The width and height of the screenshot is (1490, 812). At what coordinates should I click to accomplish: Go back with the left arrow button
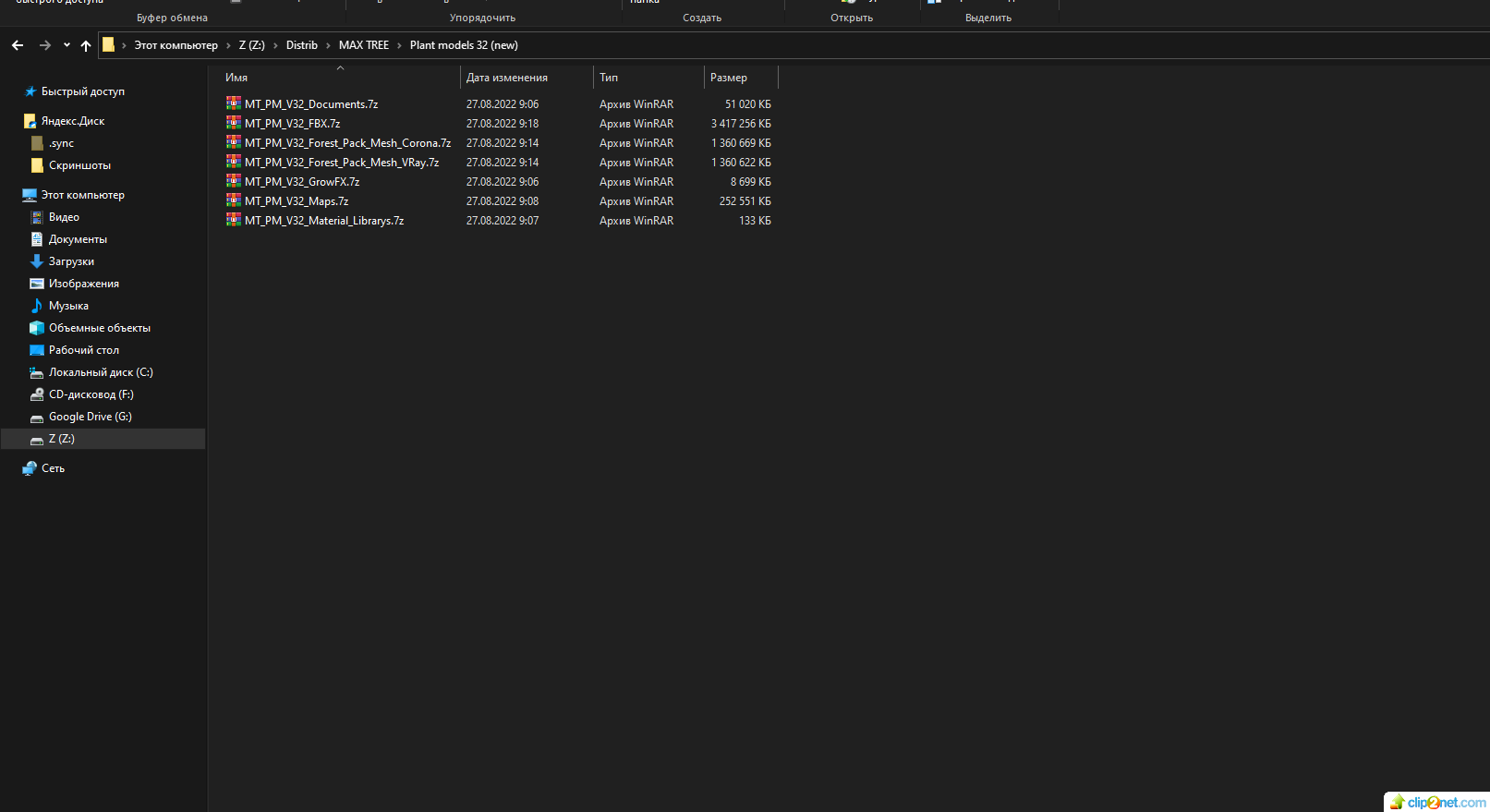click(18, 45)
